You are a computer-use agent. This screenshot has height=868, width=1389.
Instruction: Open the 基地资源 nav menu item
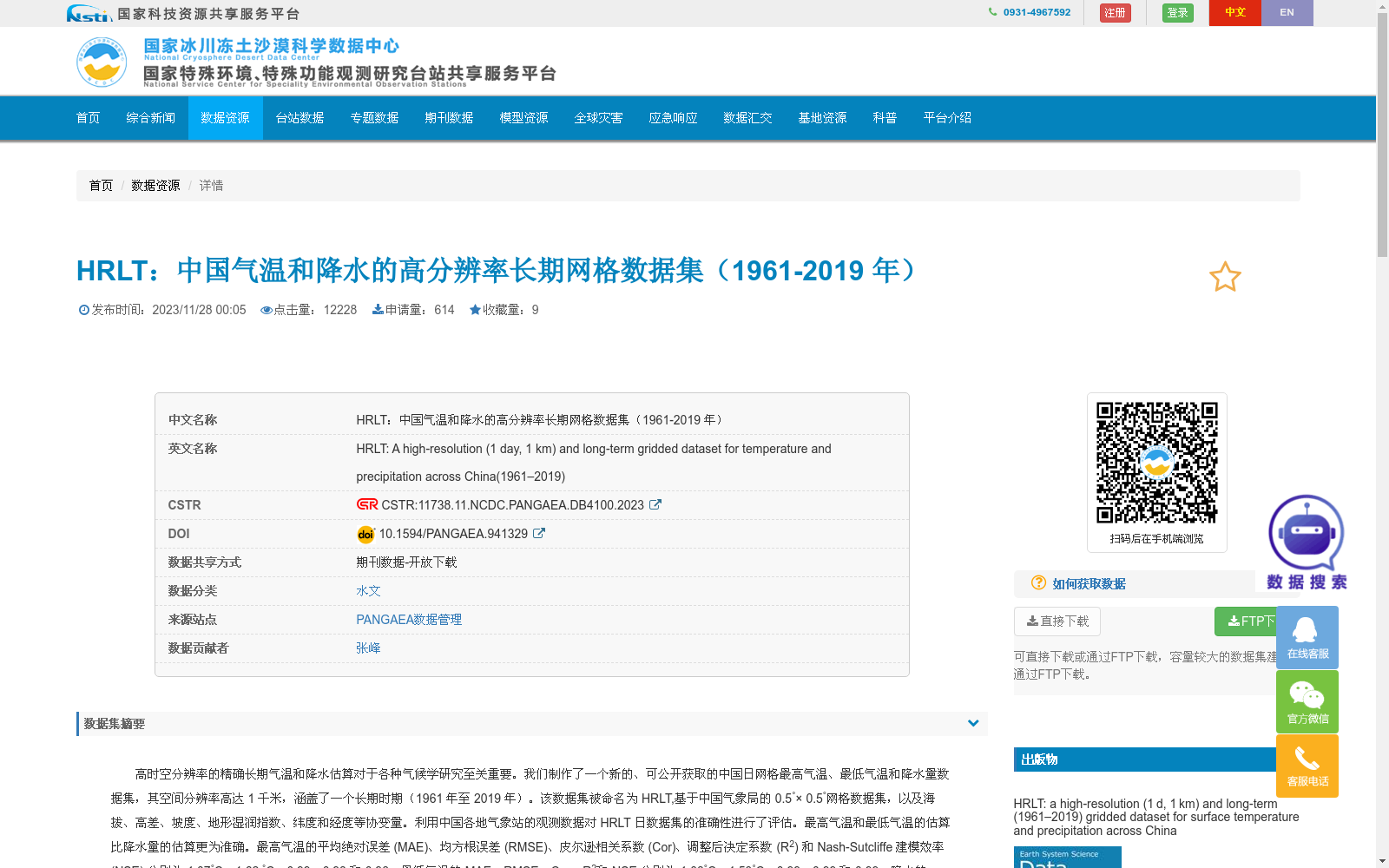[823, 118]
